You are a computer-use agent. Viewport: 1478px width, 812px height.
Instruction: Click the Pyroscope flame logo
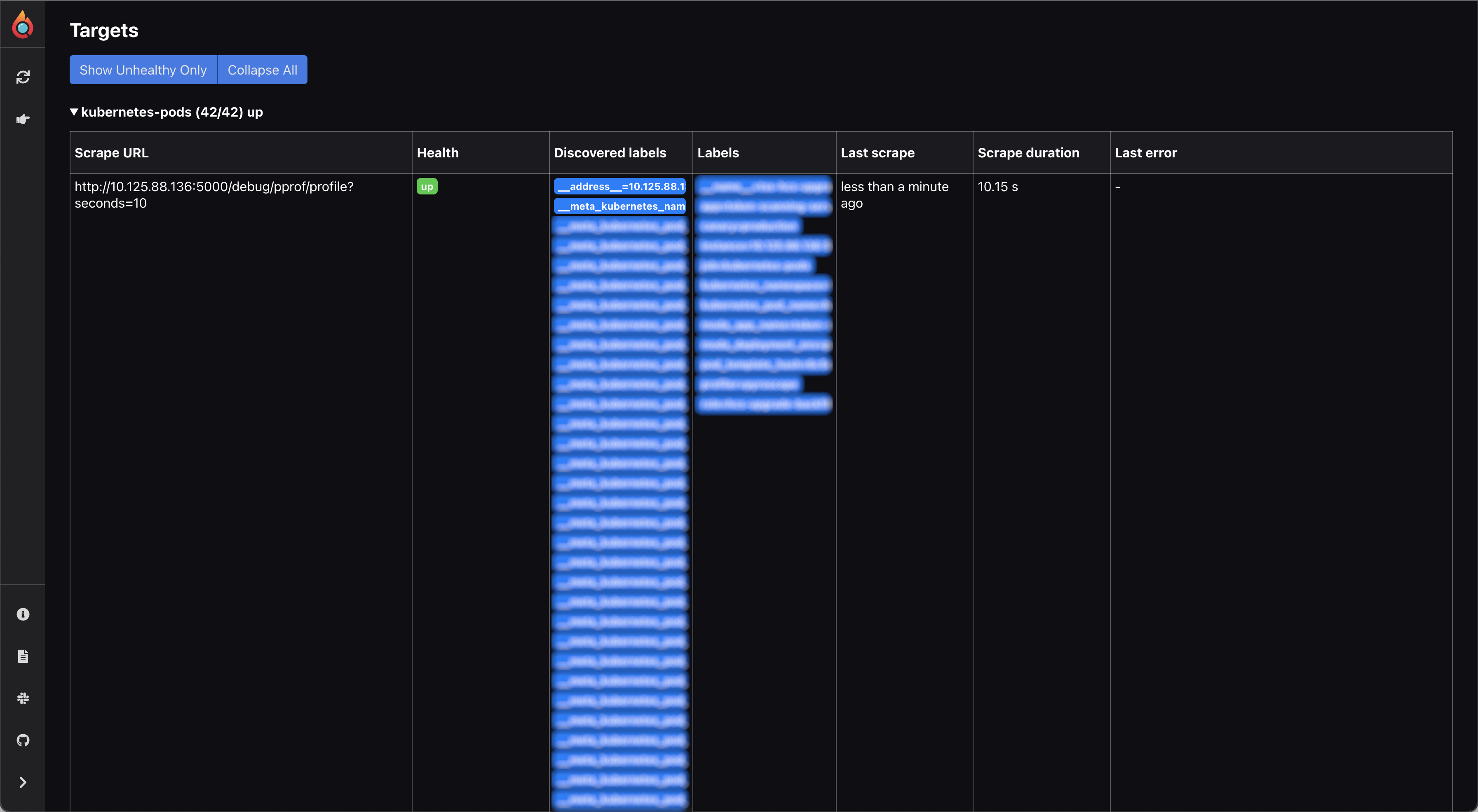23,24
